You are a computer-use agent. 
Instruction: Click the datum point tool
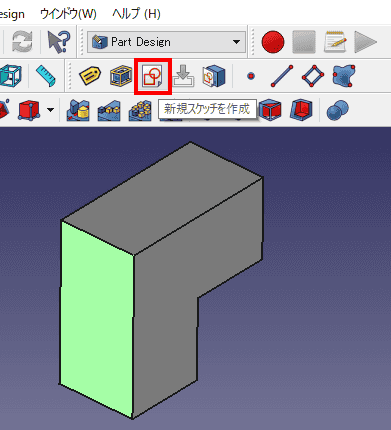point(251,76)
